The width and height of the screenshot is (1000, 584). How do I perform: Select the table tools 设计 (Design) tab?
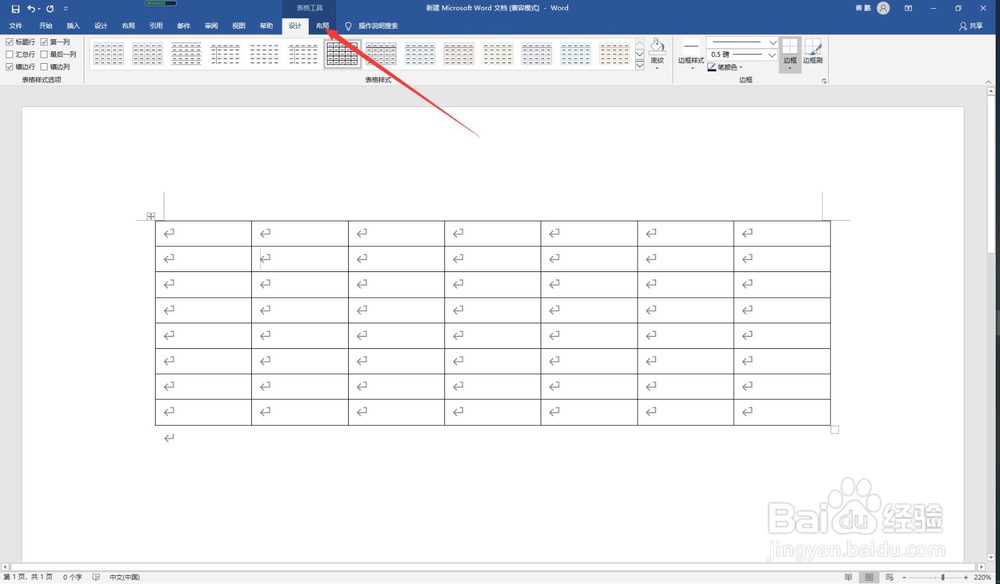pos(295,26)
